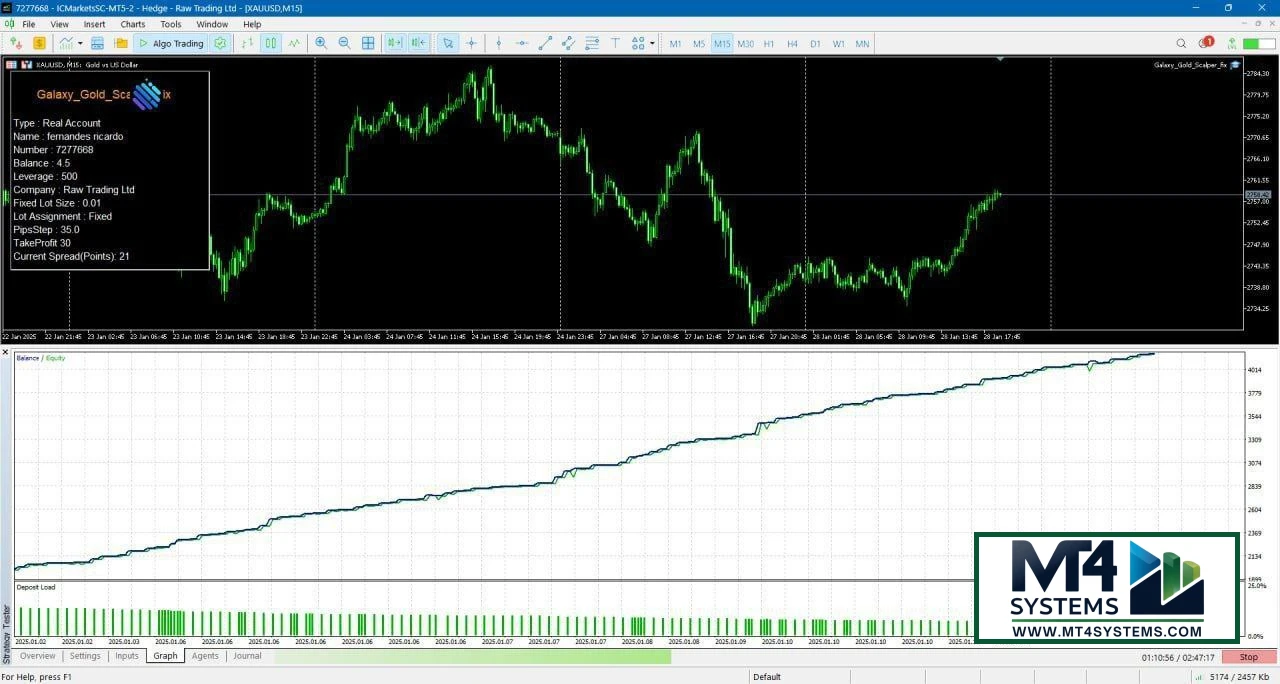Open the Settings tab in Strategy Tester
Image resolution: width=1280 pixels, height=684 pixels.
coord(85,656)
